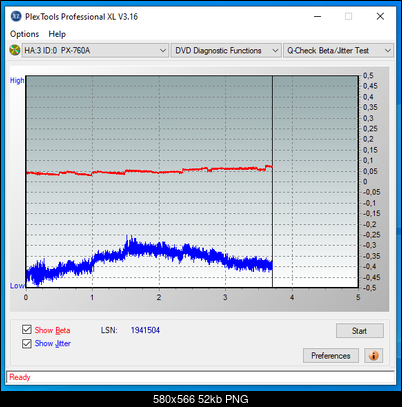Open the Help menu
This screenshot has height=407, width=402.
pyautogui.click(x=57, y=34)
